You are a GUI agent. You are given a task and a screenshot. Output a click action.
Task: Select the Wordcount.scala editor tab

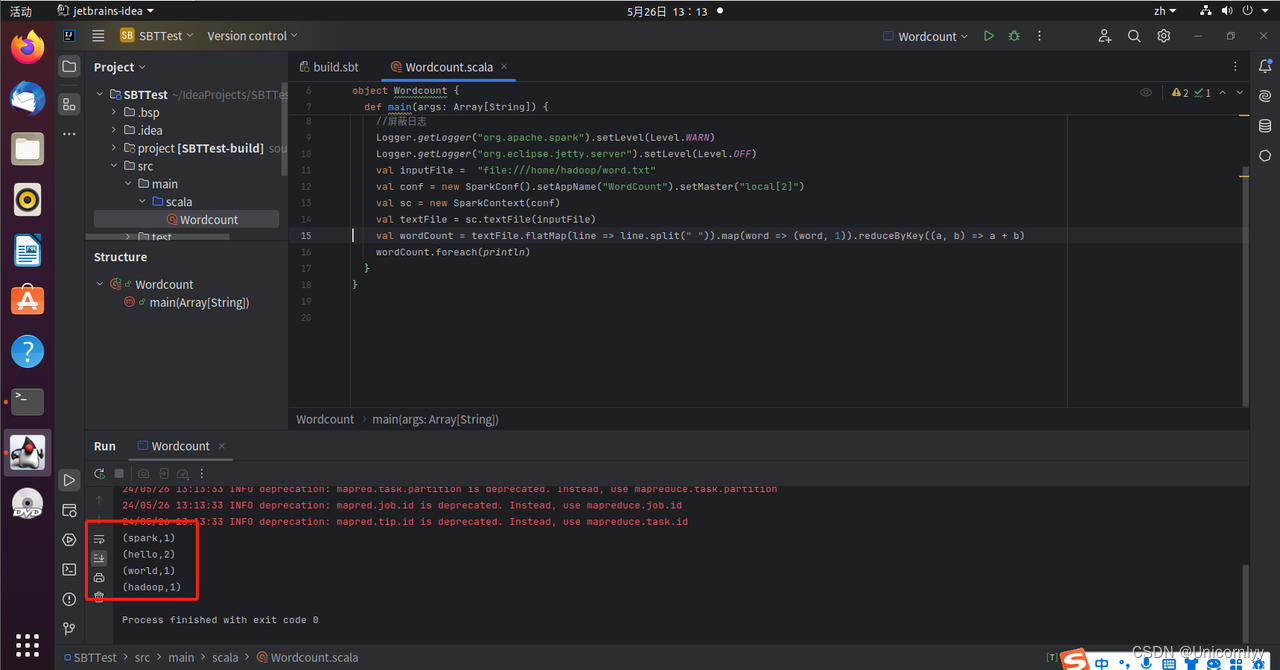pyautogui.click(x=449, y=67)
